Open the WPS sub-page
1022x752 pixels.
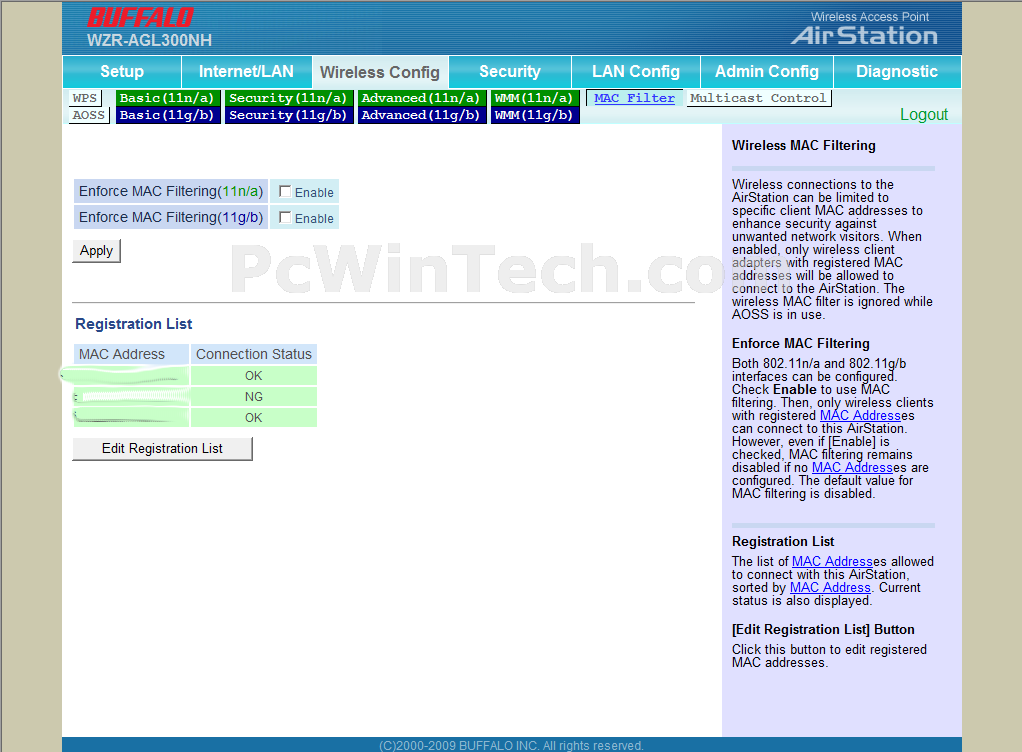tap(85, 98)
